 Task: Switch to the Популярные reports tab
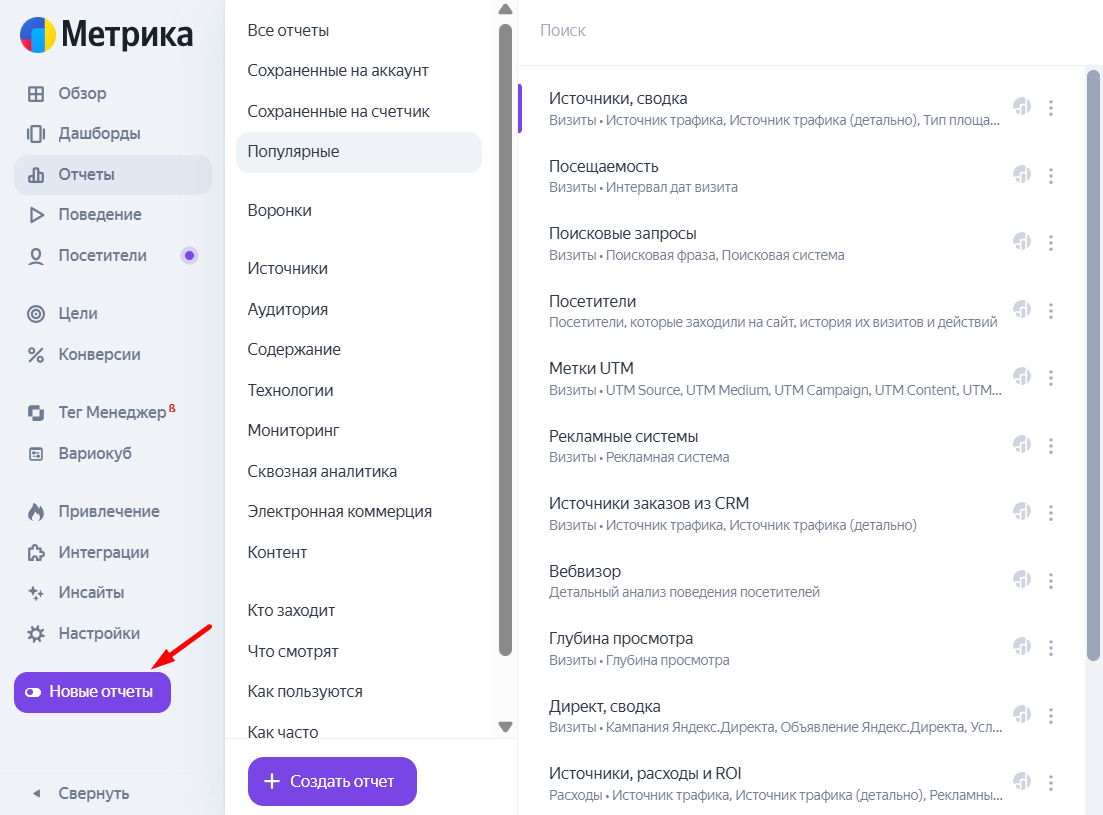pos(290,150)
